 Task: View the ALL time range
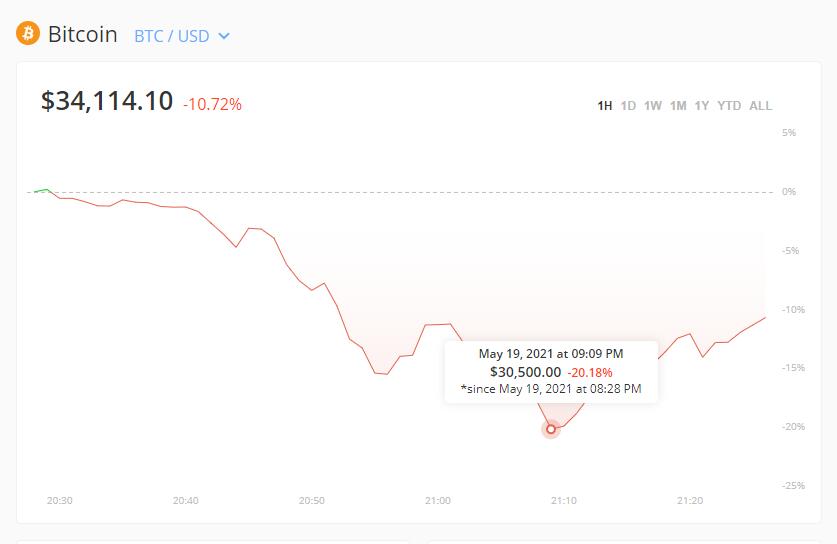click(x=760, y=106)
